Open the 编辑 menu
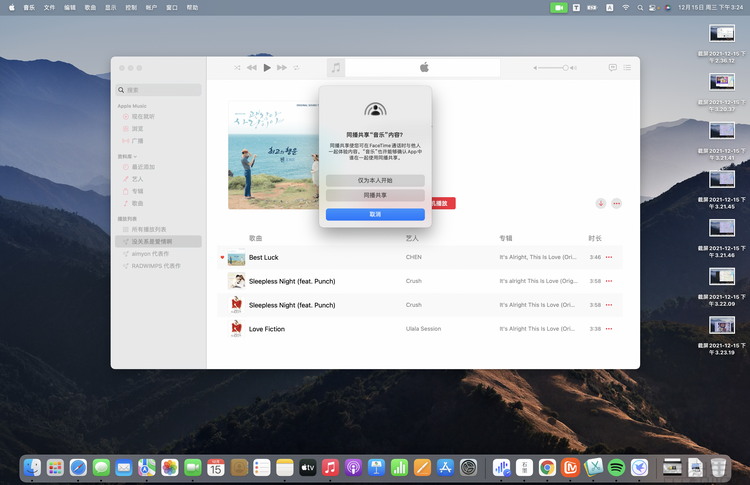 pos(70,8)
